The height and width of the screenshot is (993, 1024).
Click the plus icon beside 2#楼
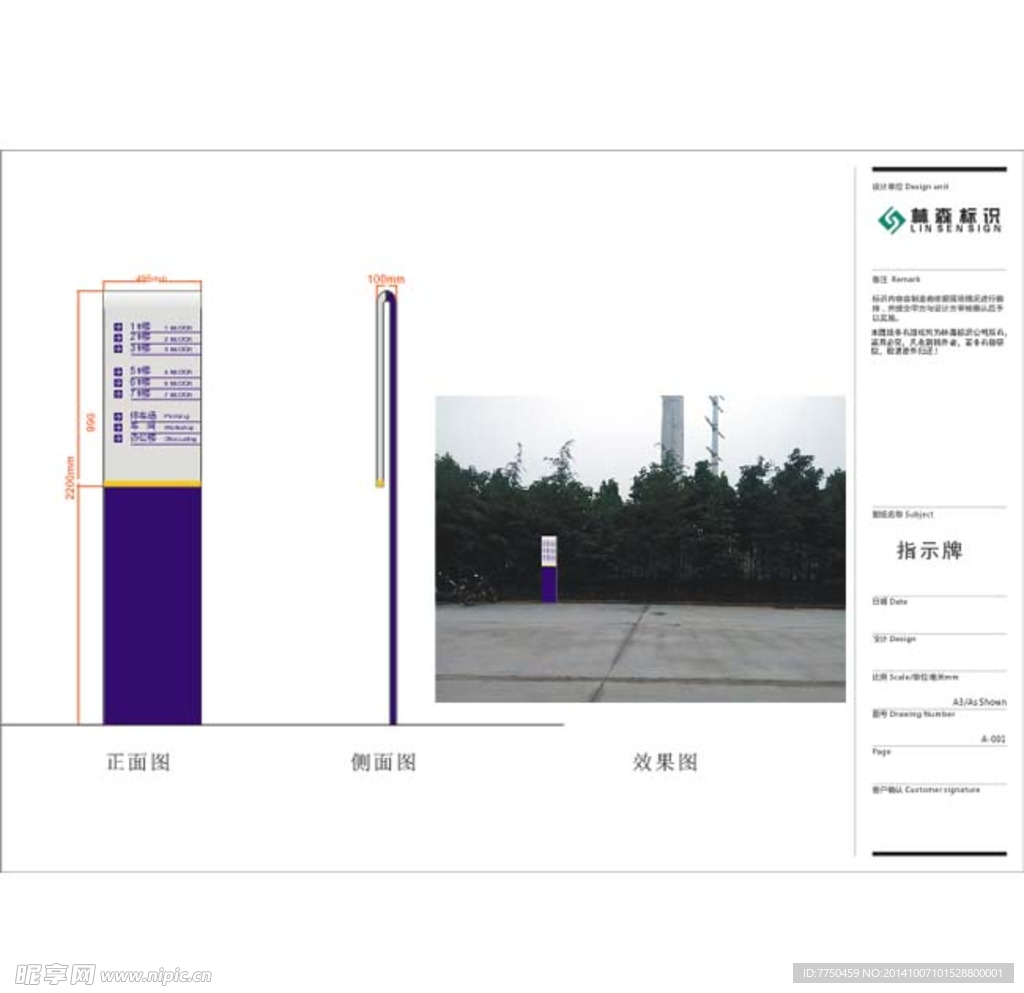pyautogui.click(x=118, y=338)
